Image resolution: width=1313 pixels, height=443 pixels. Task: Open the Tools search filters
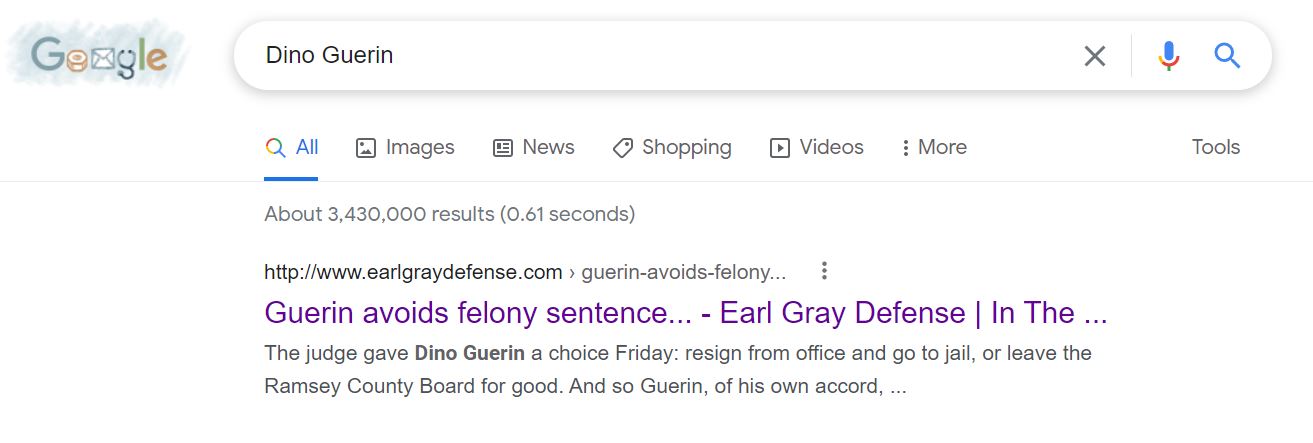click(1215, 148)
